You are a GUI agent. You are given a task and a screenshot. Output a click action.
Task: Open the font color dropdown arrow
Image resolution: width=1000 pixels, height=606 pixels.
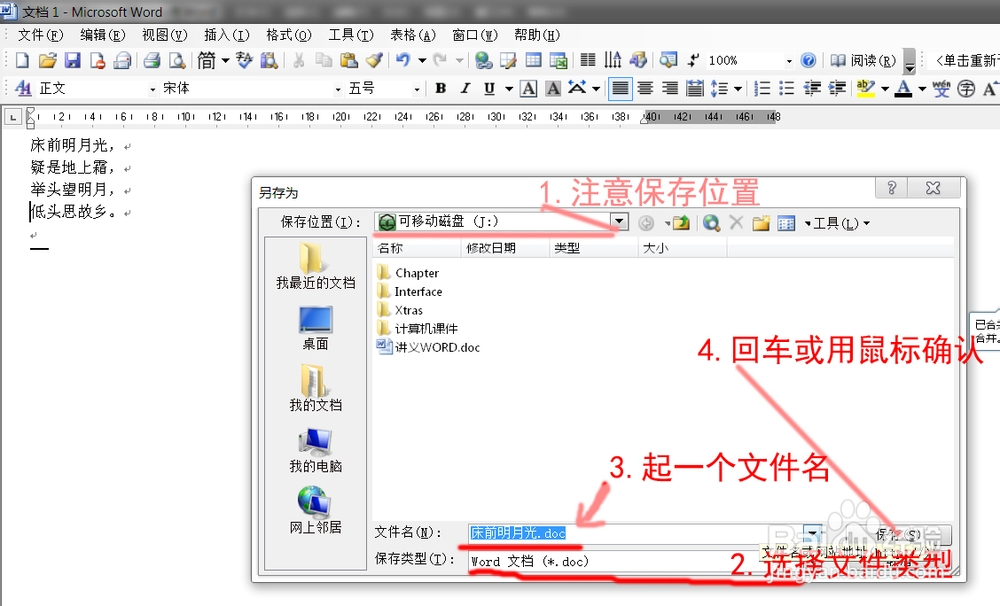point(922,89)
